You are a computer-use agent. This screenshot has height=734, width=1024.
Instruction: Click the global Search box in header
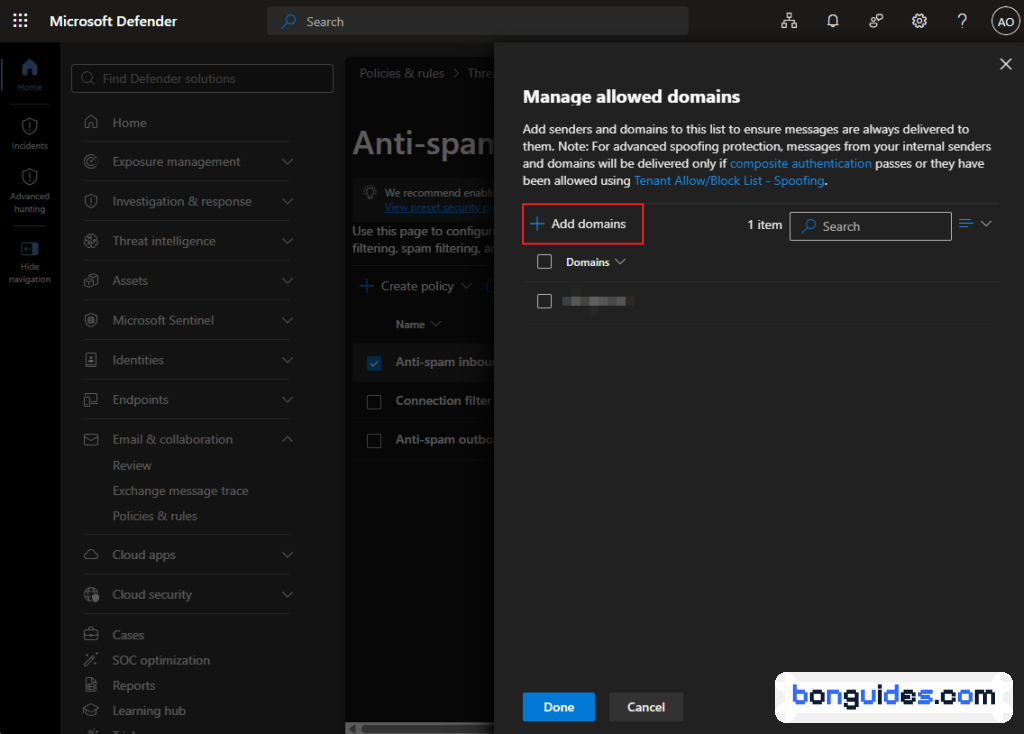[477, 22]
